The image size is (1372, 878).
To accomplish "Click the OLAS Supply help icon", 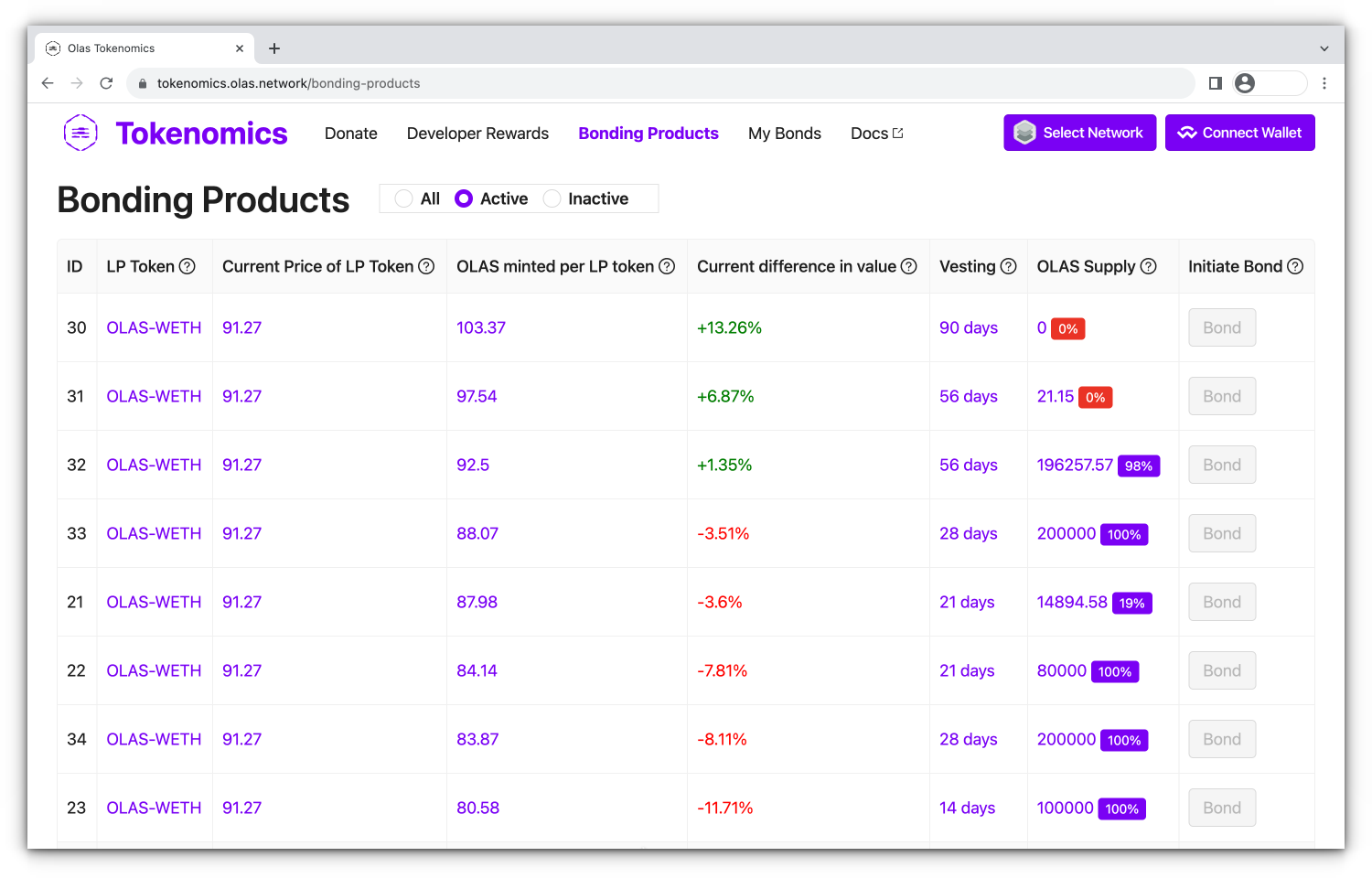I will 1148,266.
